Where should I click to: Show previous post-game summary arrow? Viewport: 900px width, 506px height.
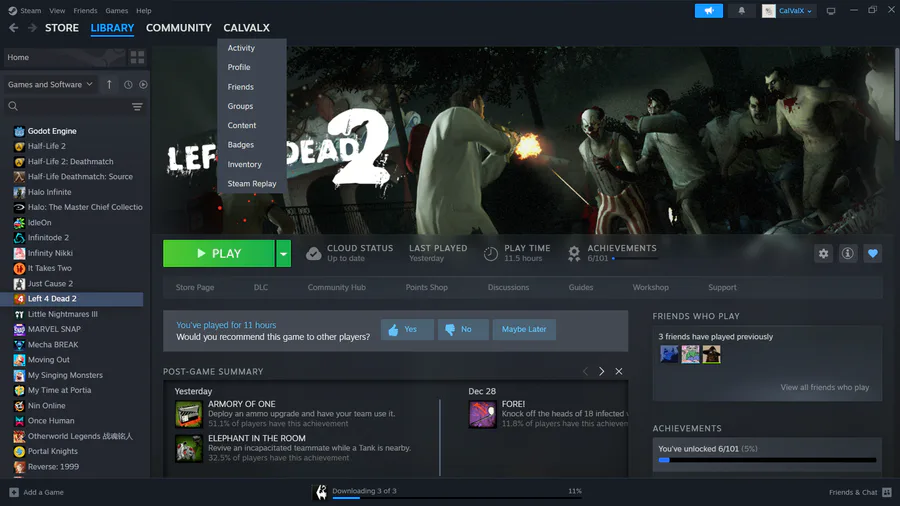click(585, 372)
